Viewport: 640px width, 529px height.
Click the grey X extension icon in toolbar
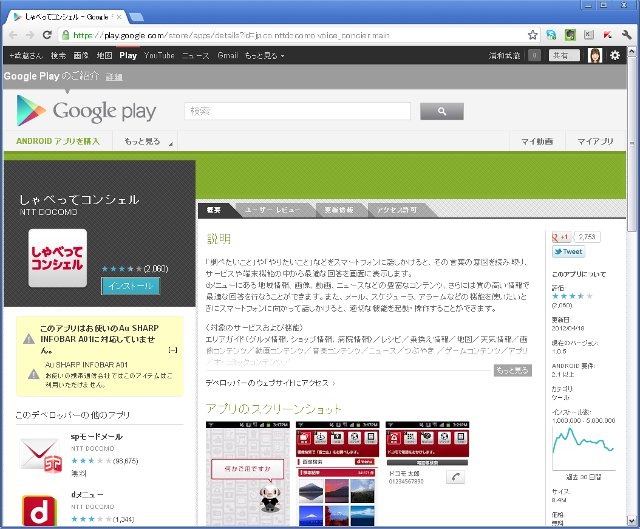click(589, 35)
